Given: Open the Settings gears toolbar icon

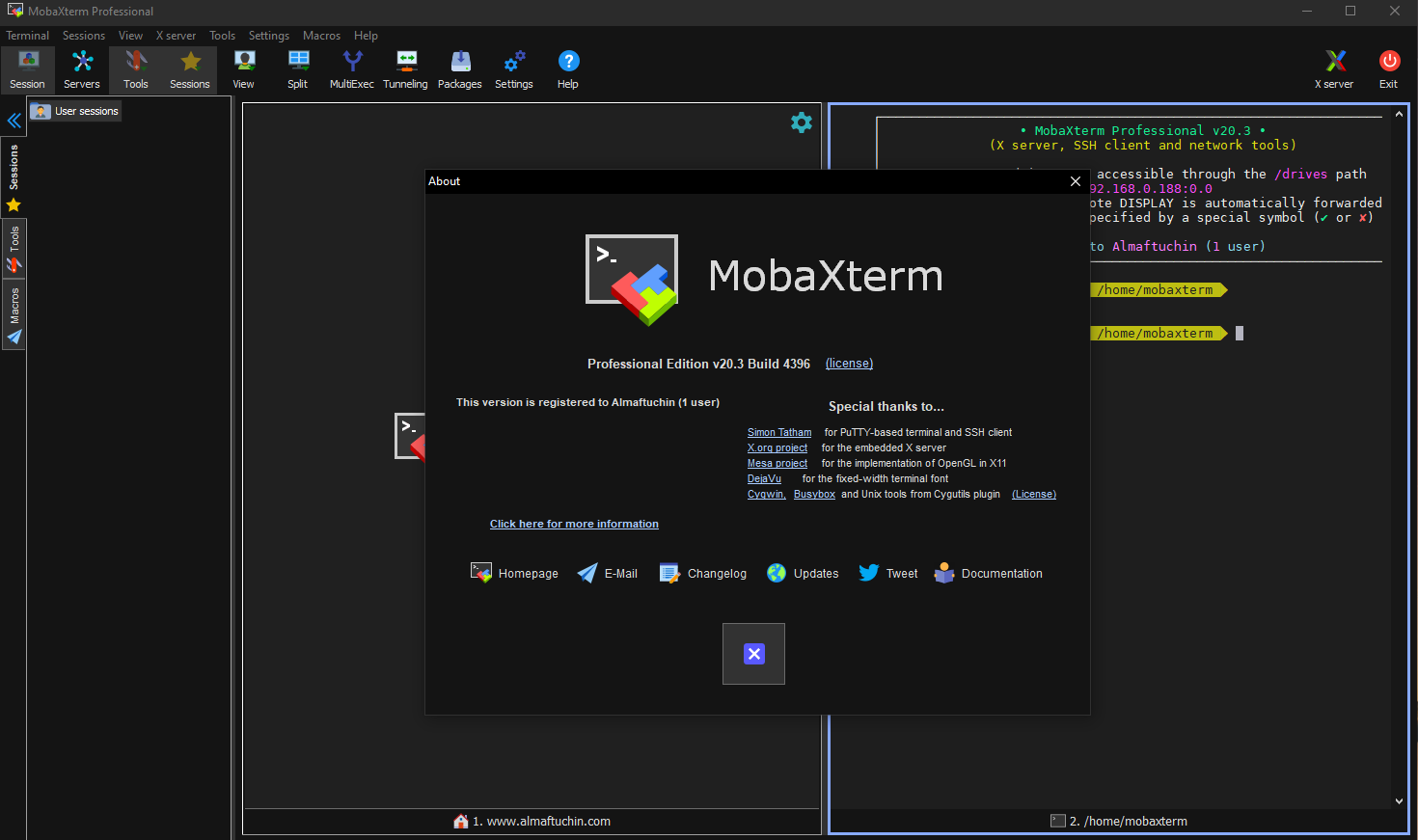Looking at the screenshot, I should point(514,70).
